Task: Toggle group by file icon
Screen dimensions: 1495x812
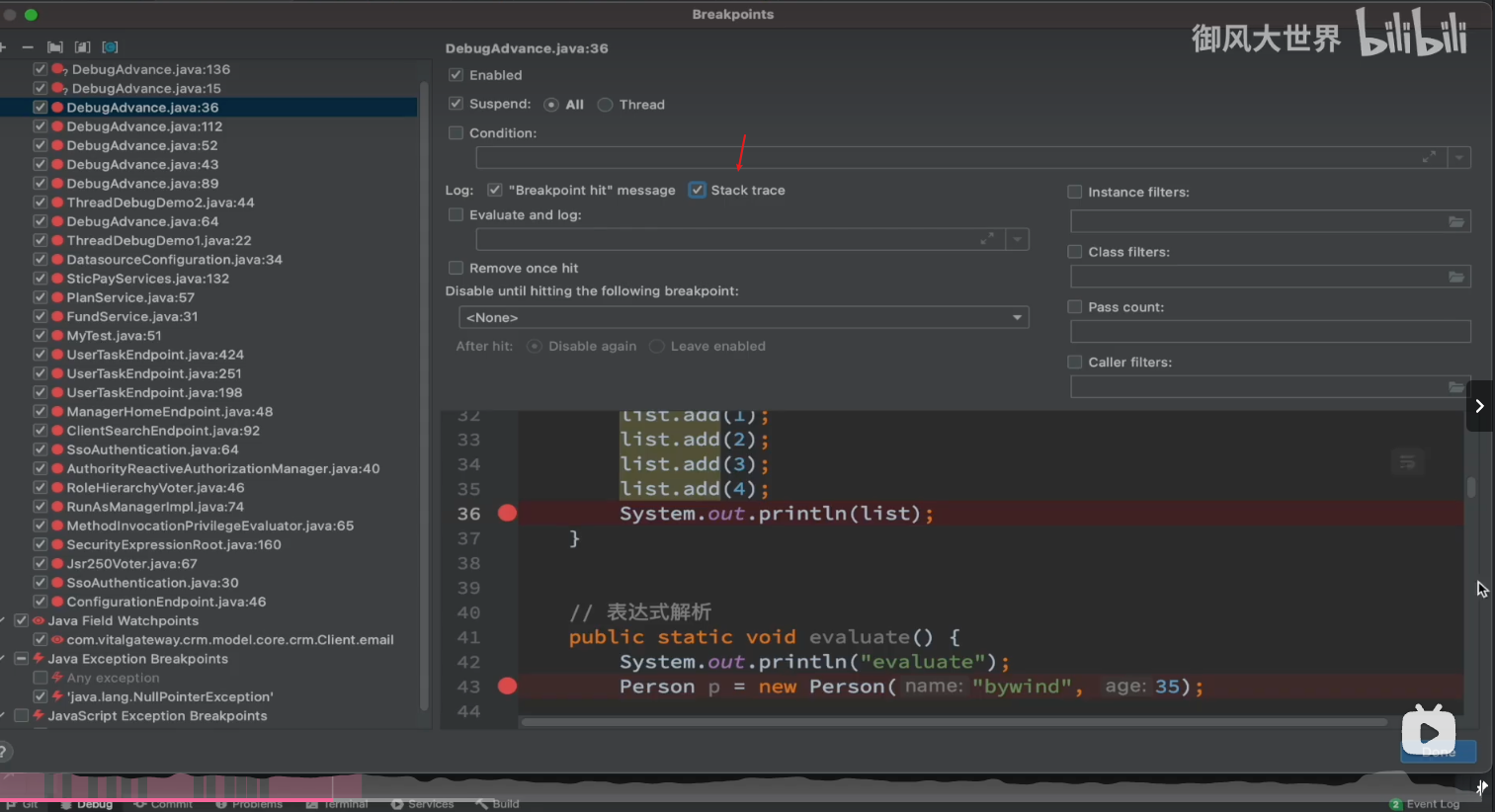Action: coord(83,47)
